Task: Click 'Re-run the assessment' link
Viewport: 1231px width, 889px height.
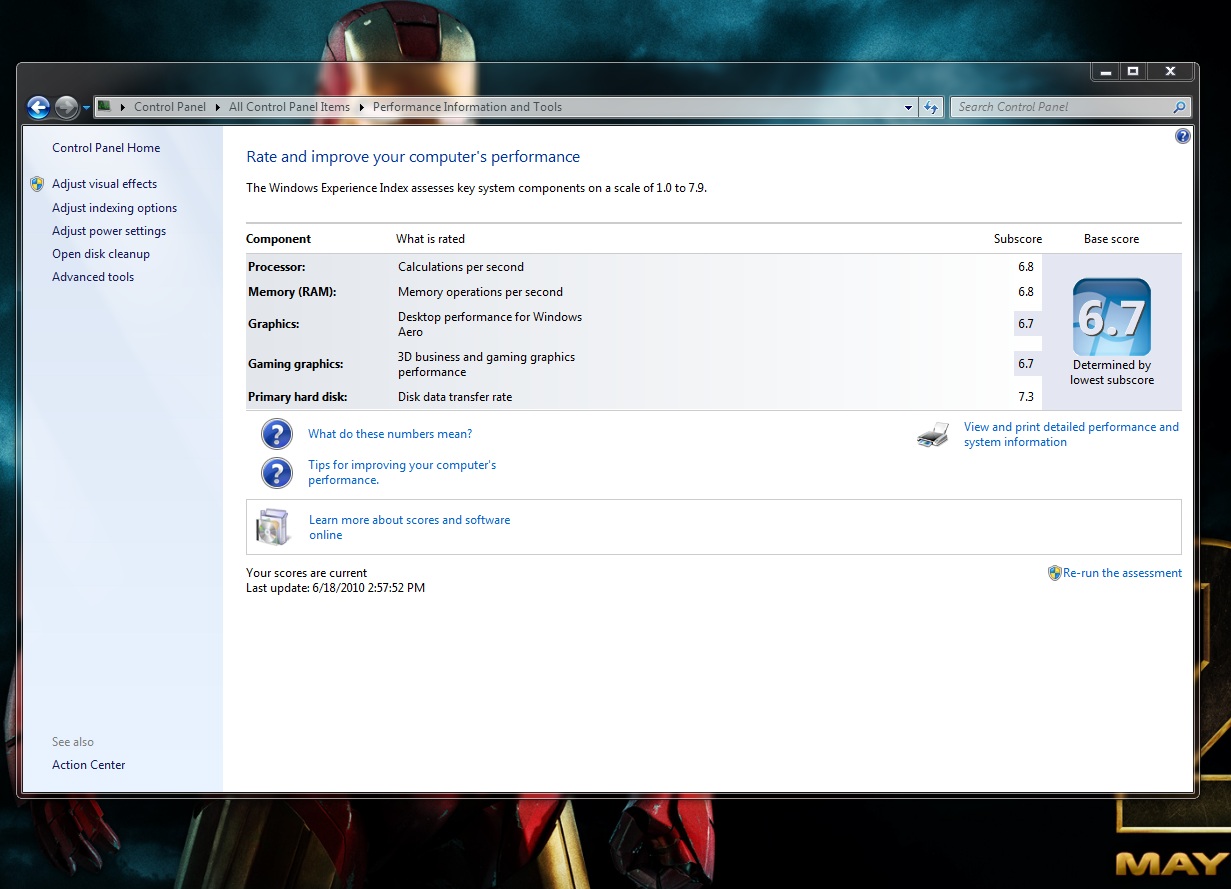Action: (1122, 573)
